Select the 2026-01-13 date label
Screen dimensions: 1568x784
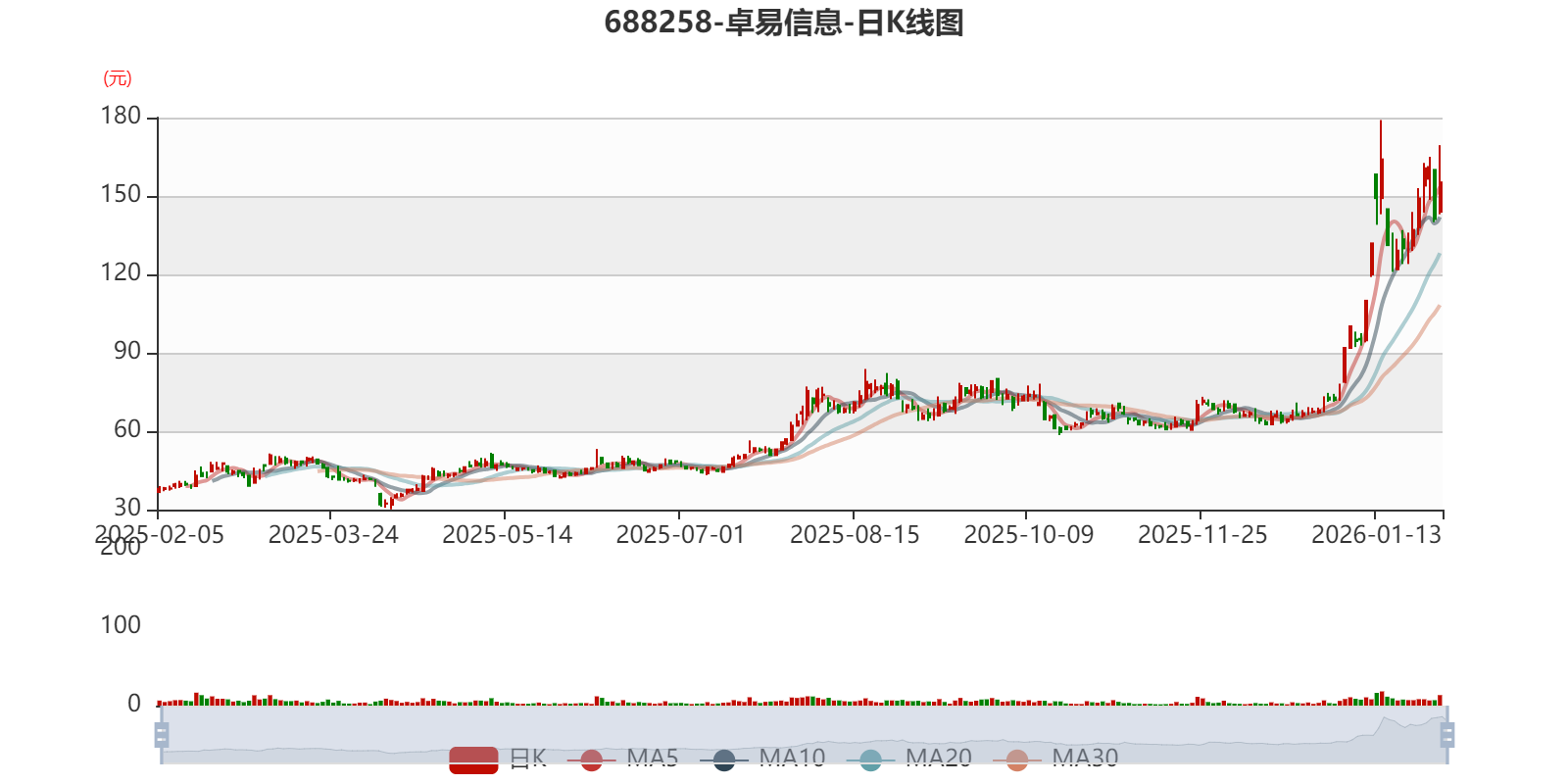coord(1376,535)
